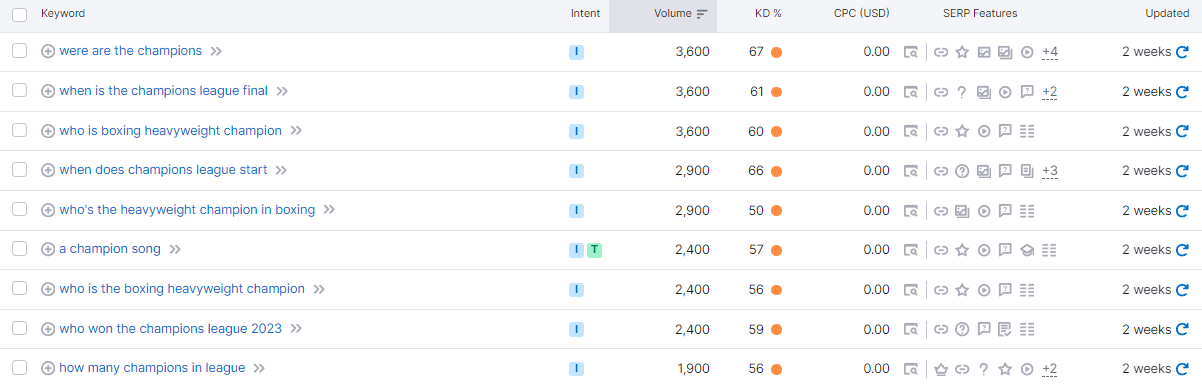The image size is (1202, 387).
Task: Click the refresh icon for 'who is boxing heavyweight champion'
Action: (1182, 132)
